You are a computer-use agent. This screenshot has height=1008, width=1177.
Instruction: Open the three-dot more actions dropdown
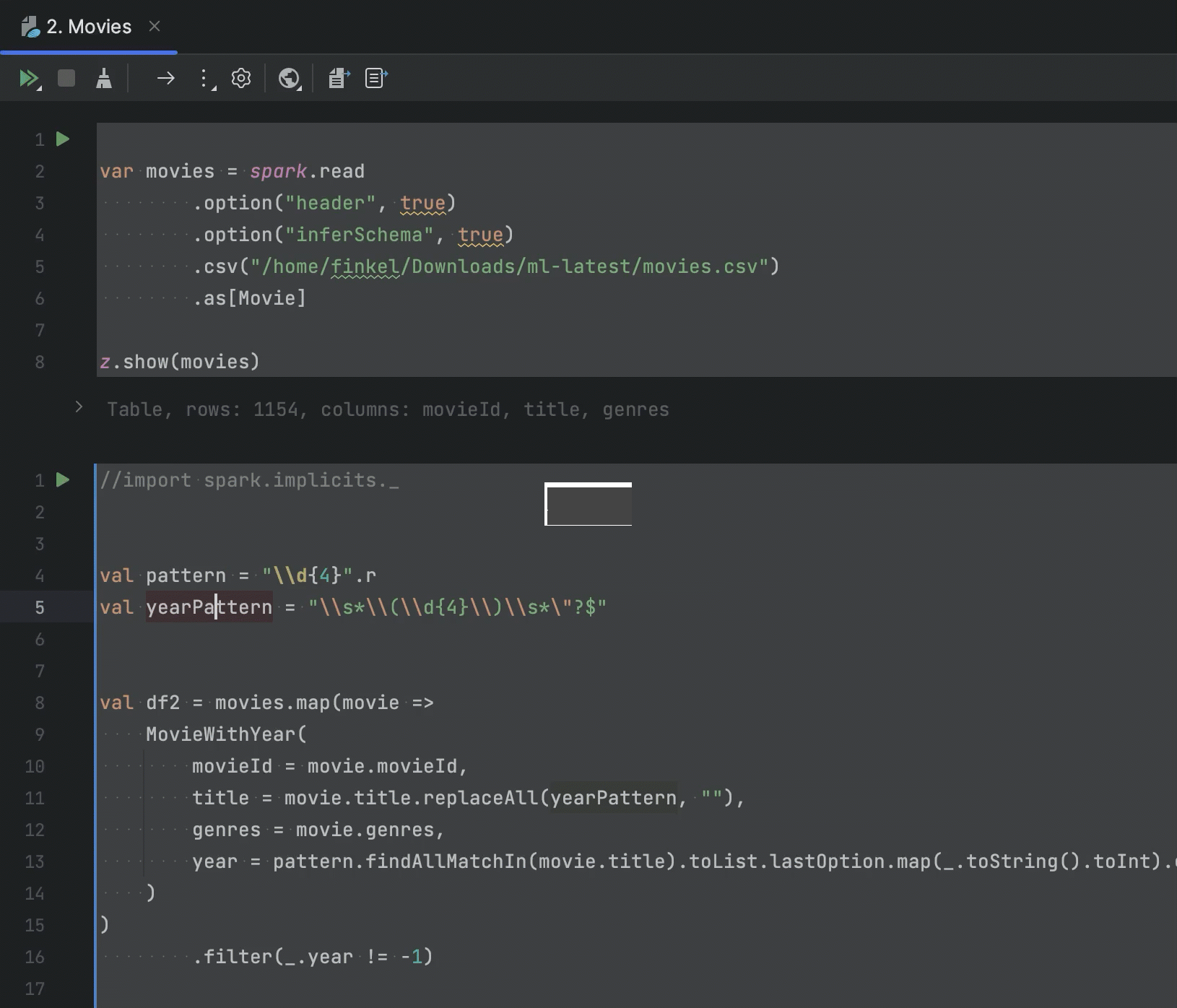tap(205, 78)
